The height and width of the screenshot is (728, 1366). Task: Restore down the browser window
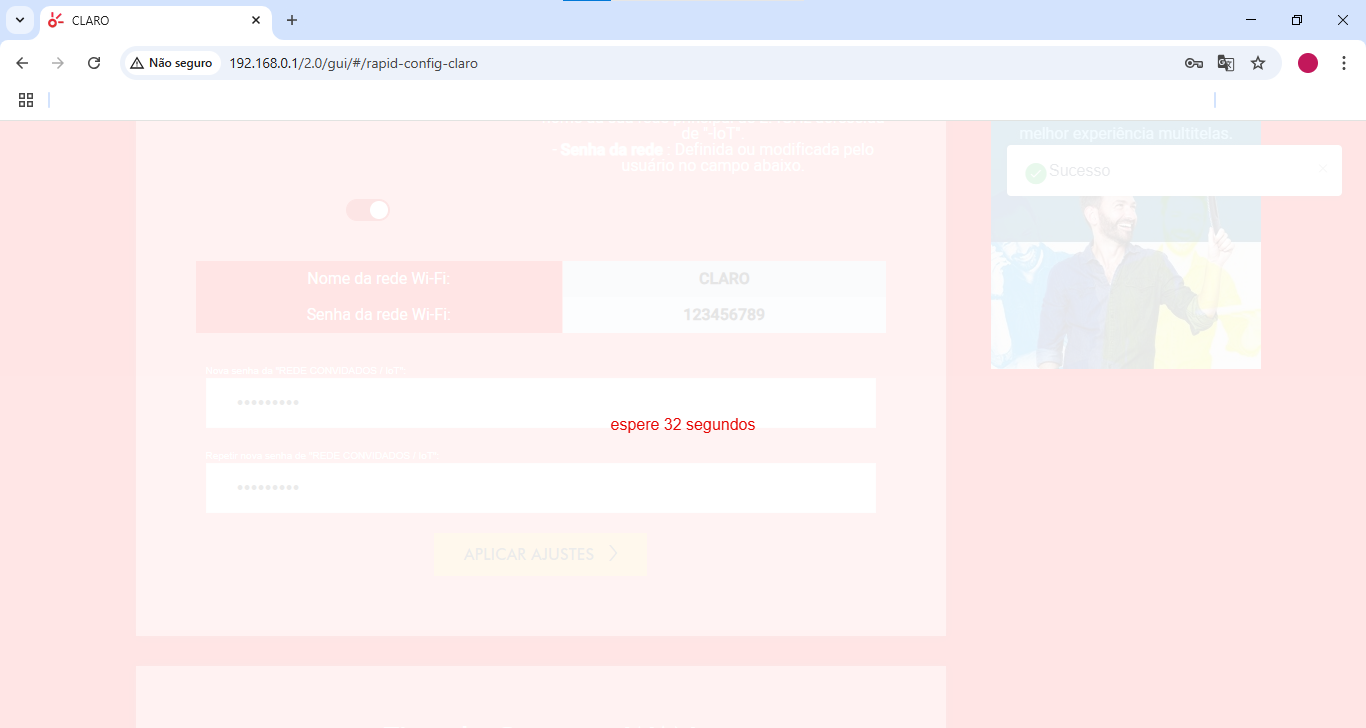1297,20
